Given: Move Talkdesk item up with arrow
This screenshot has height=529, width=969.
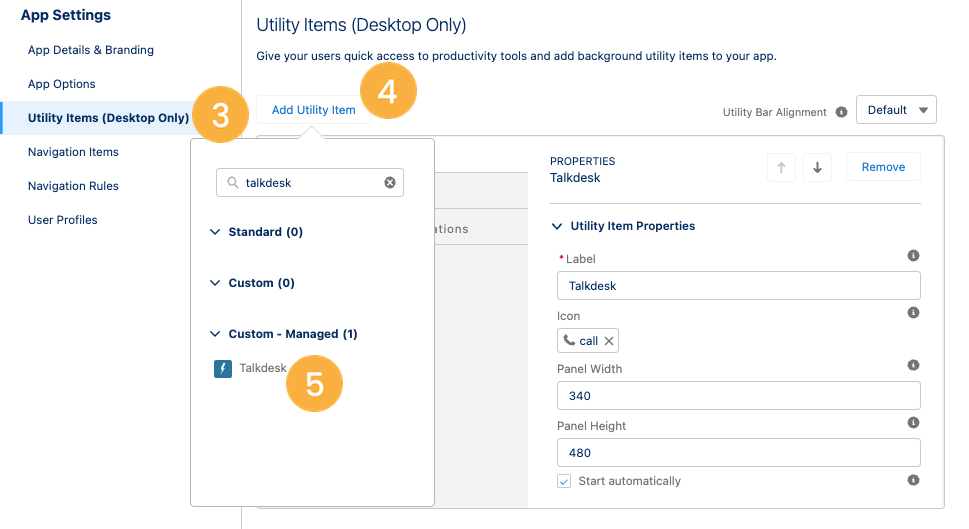Looking at the screenshot, I should click(781, 167).
